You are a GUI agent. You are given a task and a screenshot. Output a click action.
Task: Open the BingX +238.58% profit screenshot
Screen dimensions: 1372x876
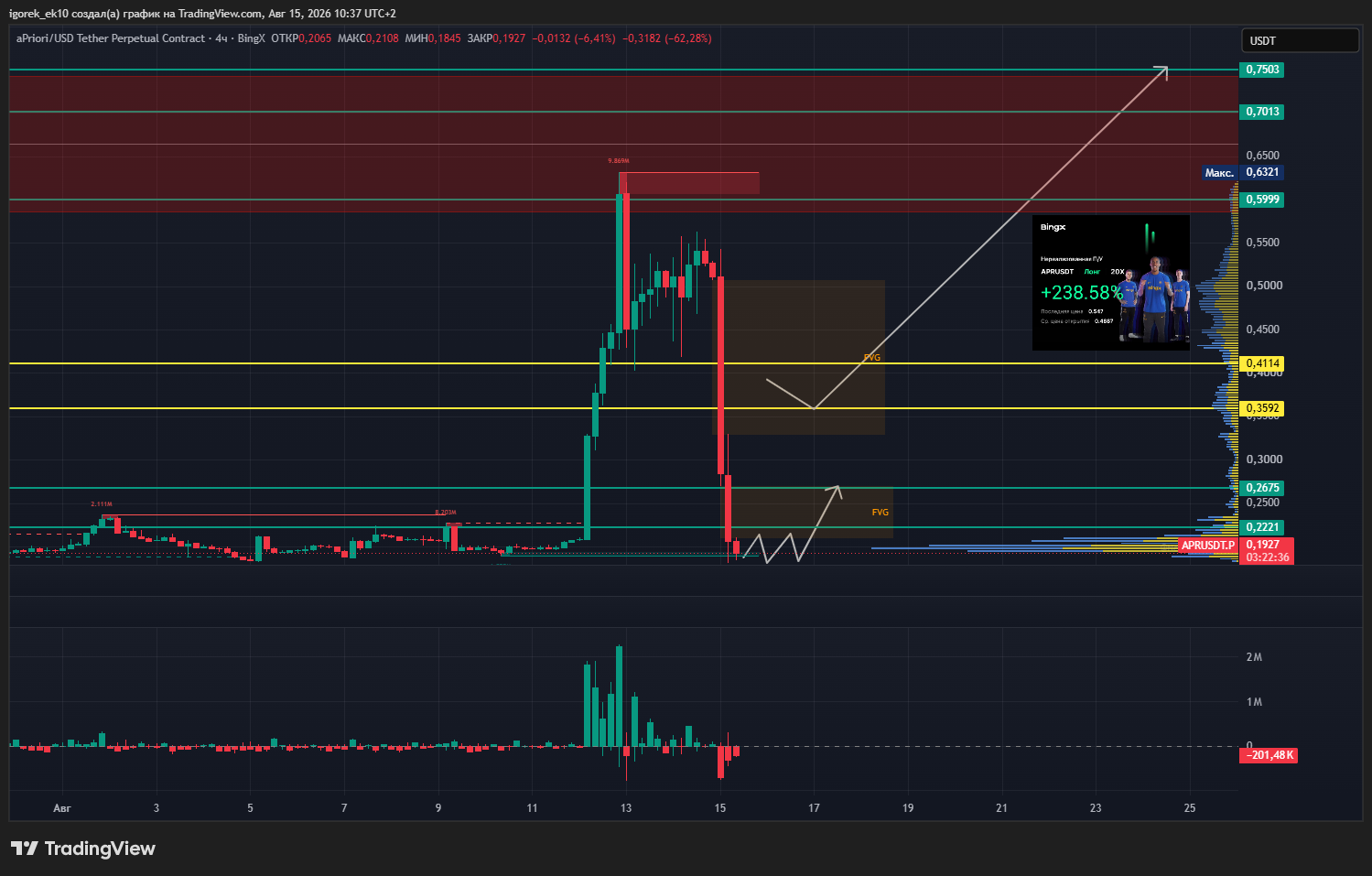1111,283
